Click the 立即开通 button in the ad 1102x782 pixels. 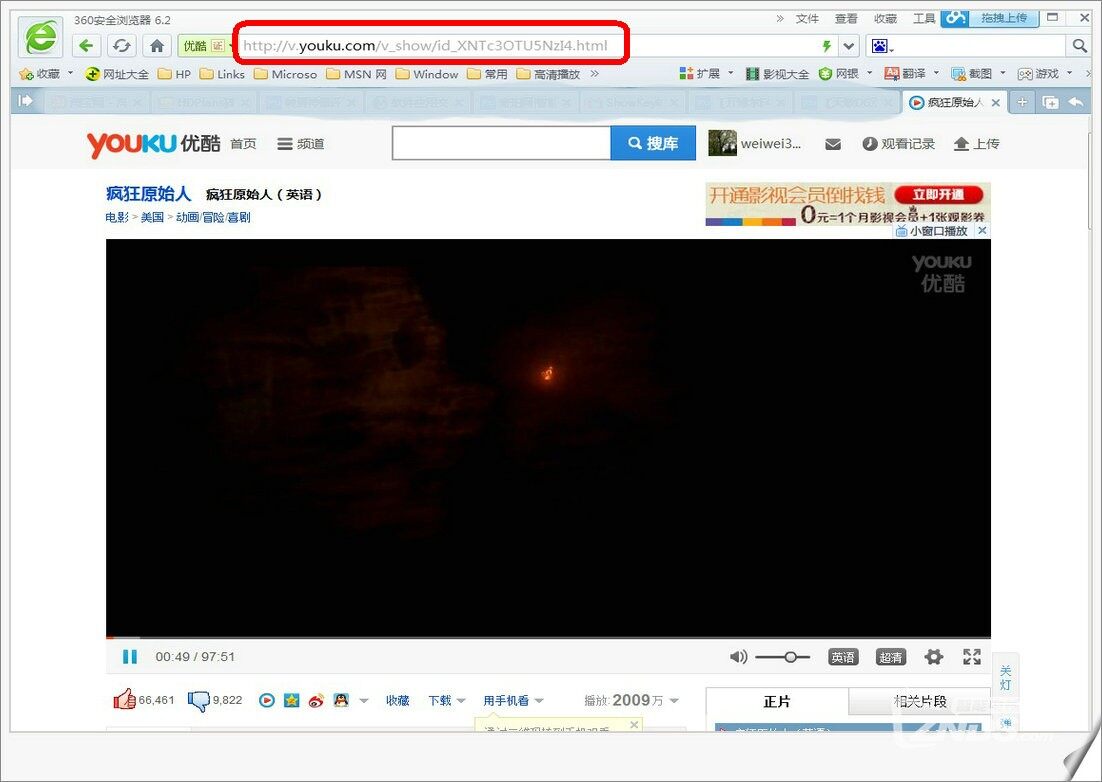click(938, 195)
